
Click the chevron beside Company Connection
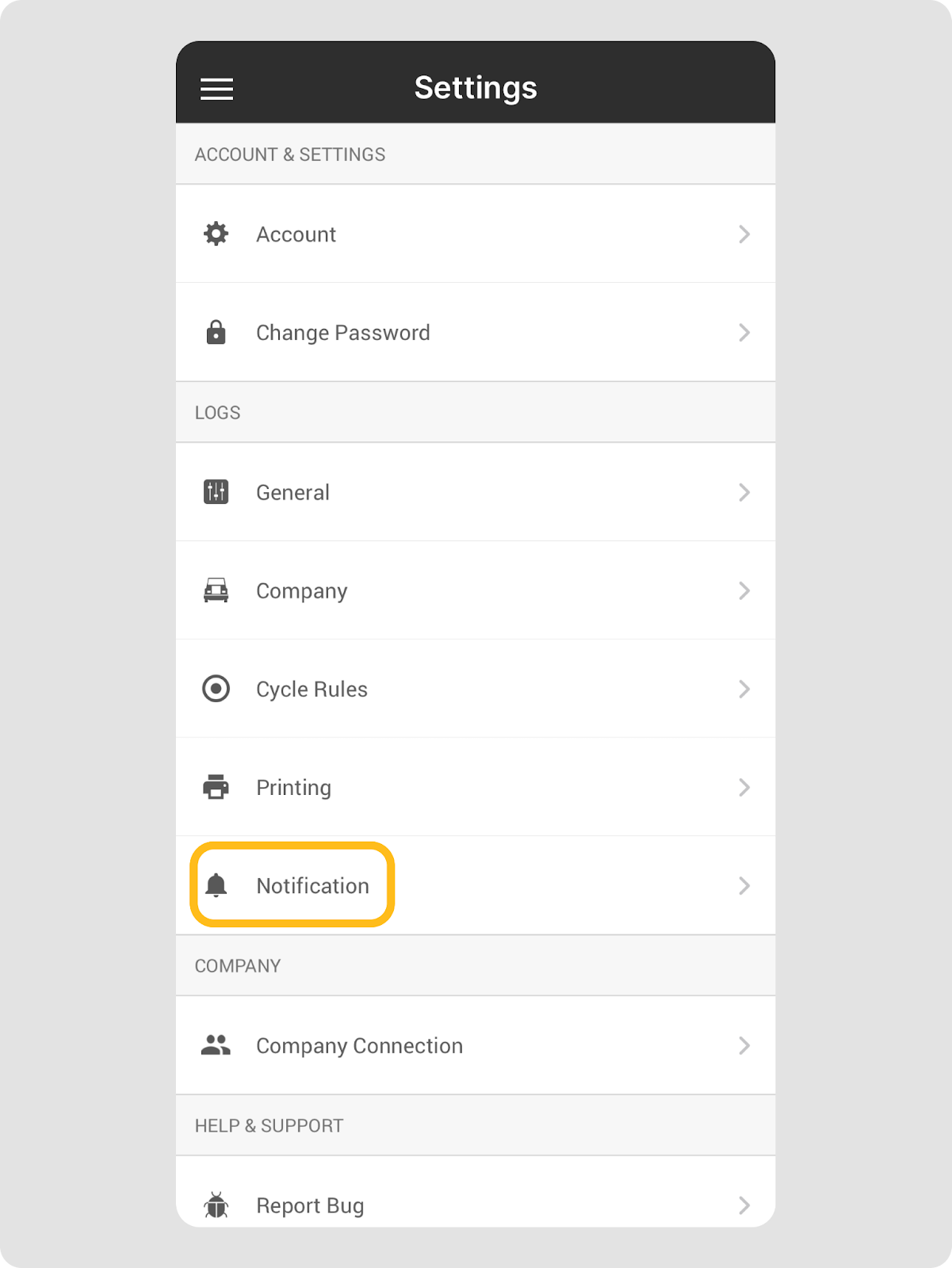pyautogui.click(x=744, y=1045)
